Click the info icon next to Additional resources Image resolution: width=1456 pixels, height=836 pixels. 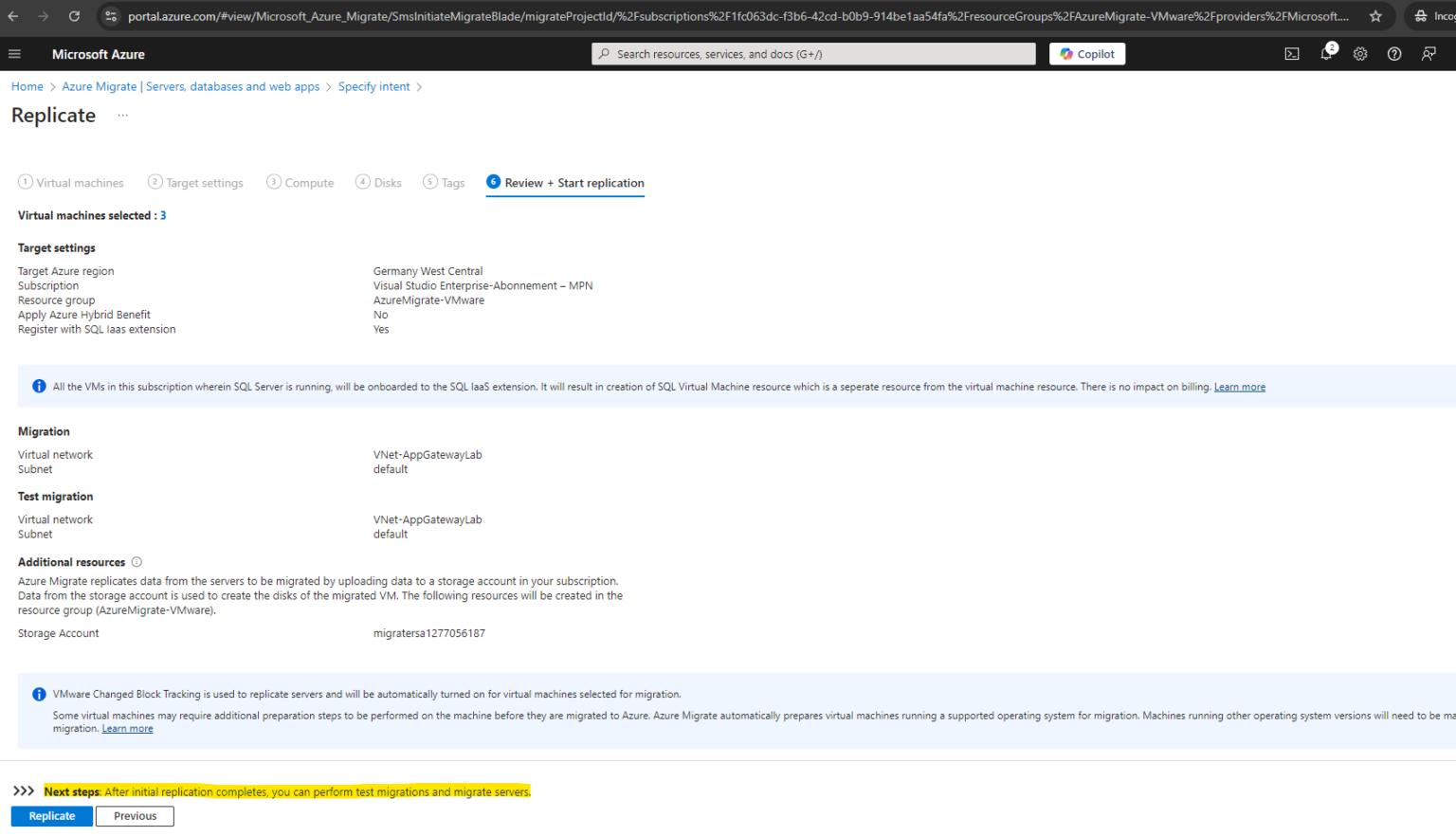click(x=136, y=561)
